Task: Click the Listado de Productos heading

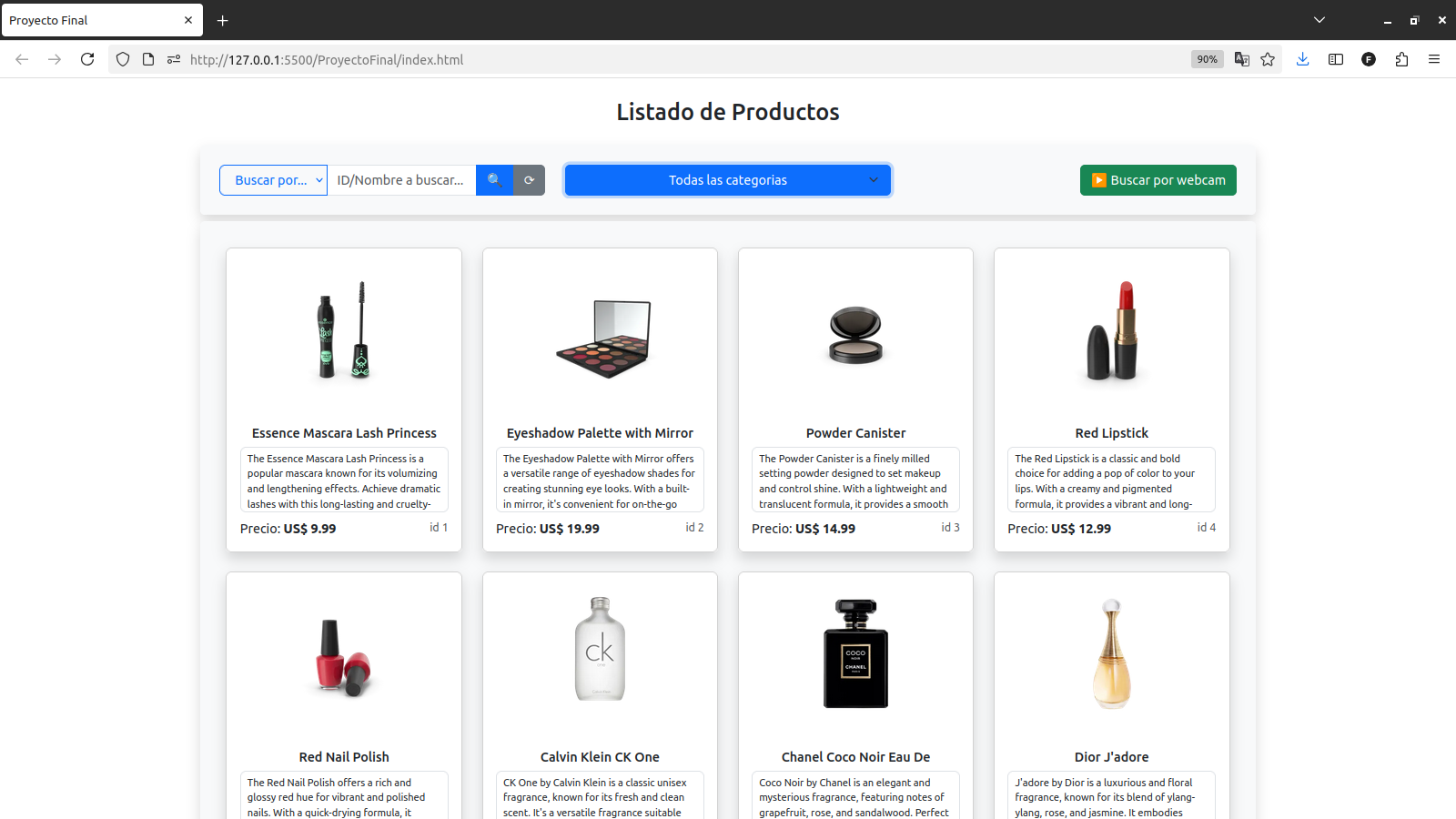Action: click(728, 112)
